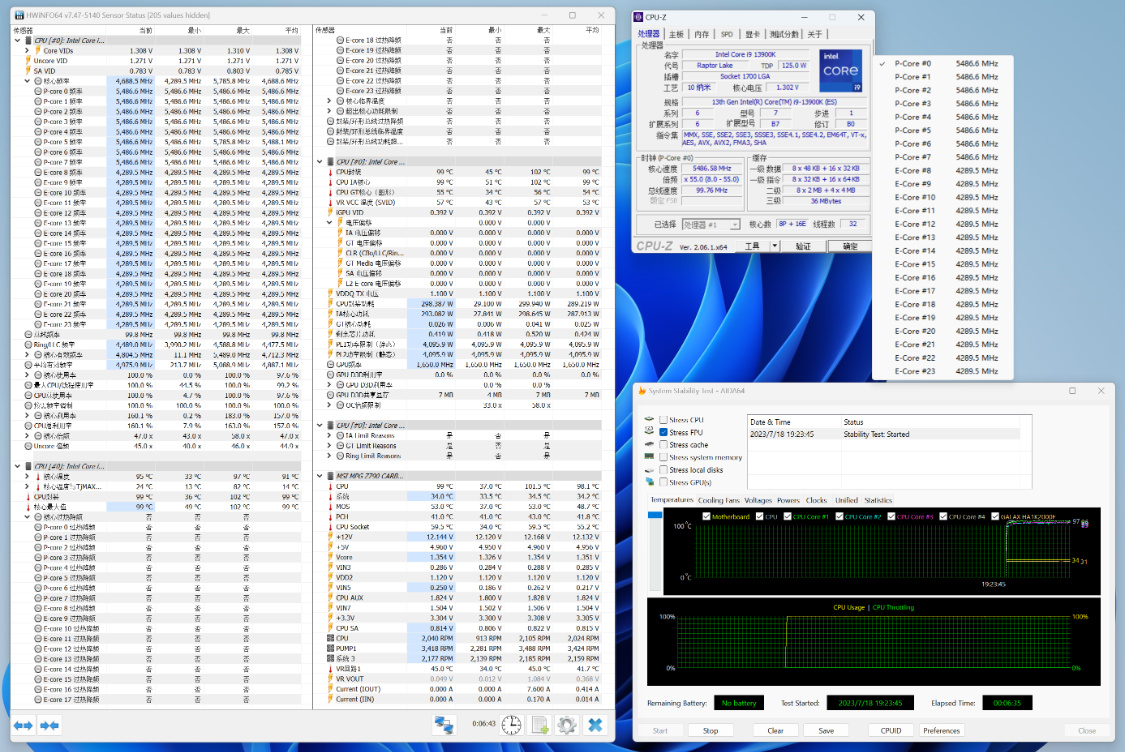Open the Cooling Fans tab in AIDA64
Viewport: 1125px width, 752px height.
click(719, 500)
